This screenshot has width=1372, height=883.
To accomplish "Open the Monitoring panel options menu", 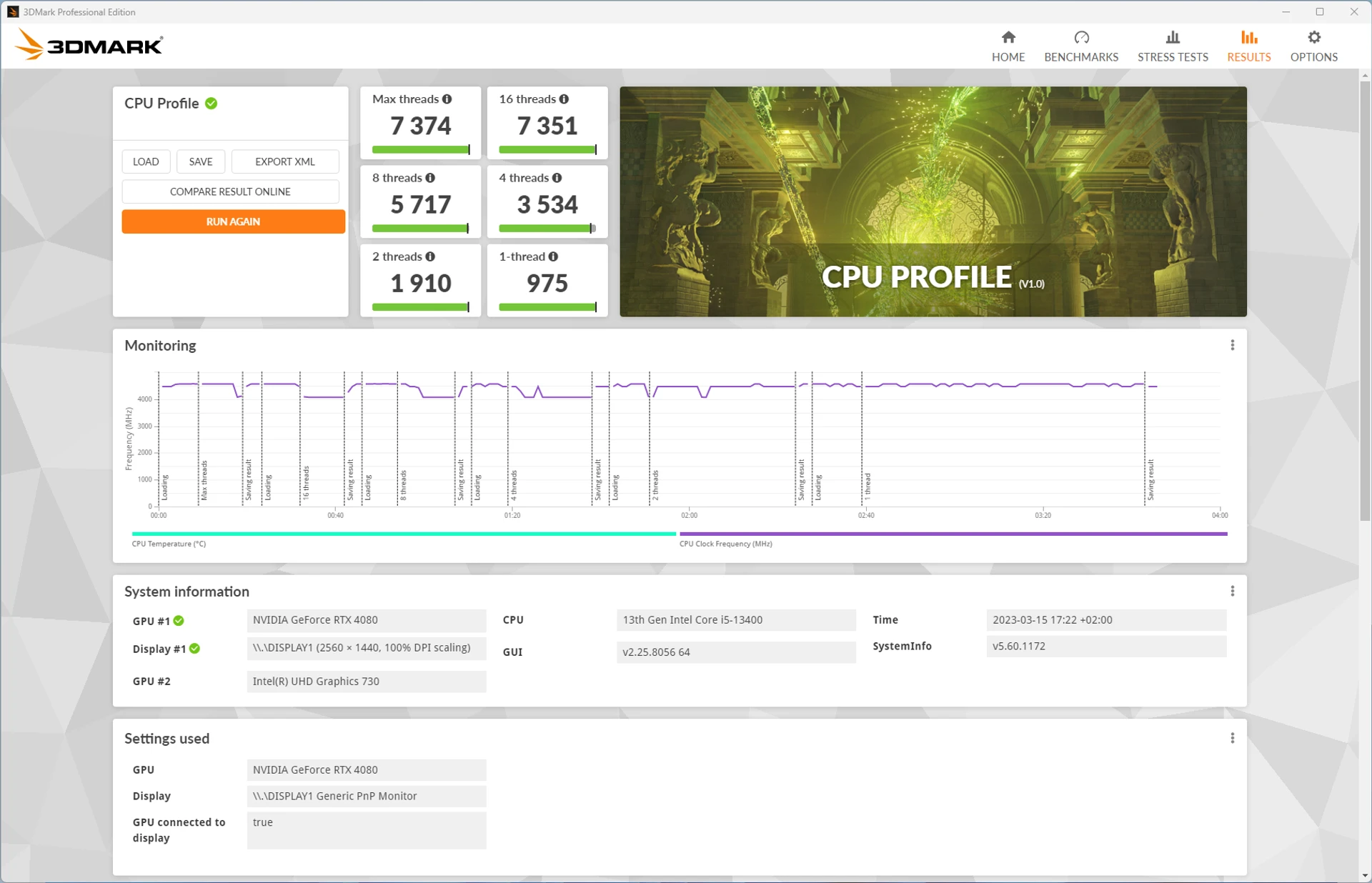I will click(1233, 346).
